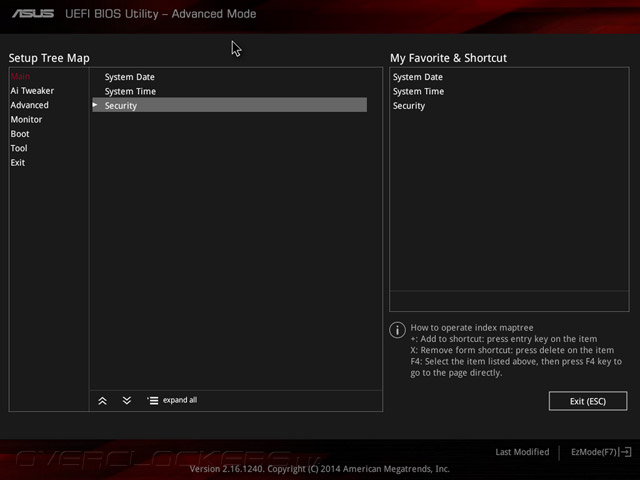The height and width of the screenshot is (480, 640).
Task: Click the EzMode exit arrow icon
Action: [x=626, y=452]
